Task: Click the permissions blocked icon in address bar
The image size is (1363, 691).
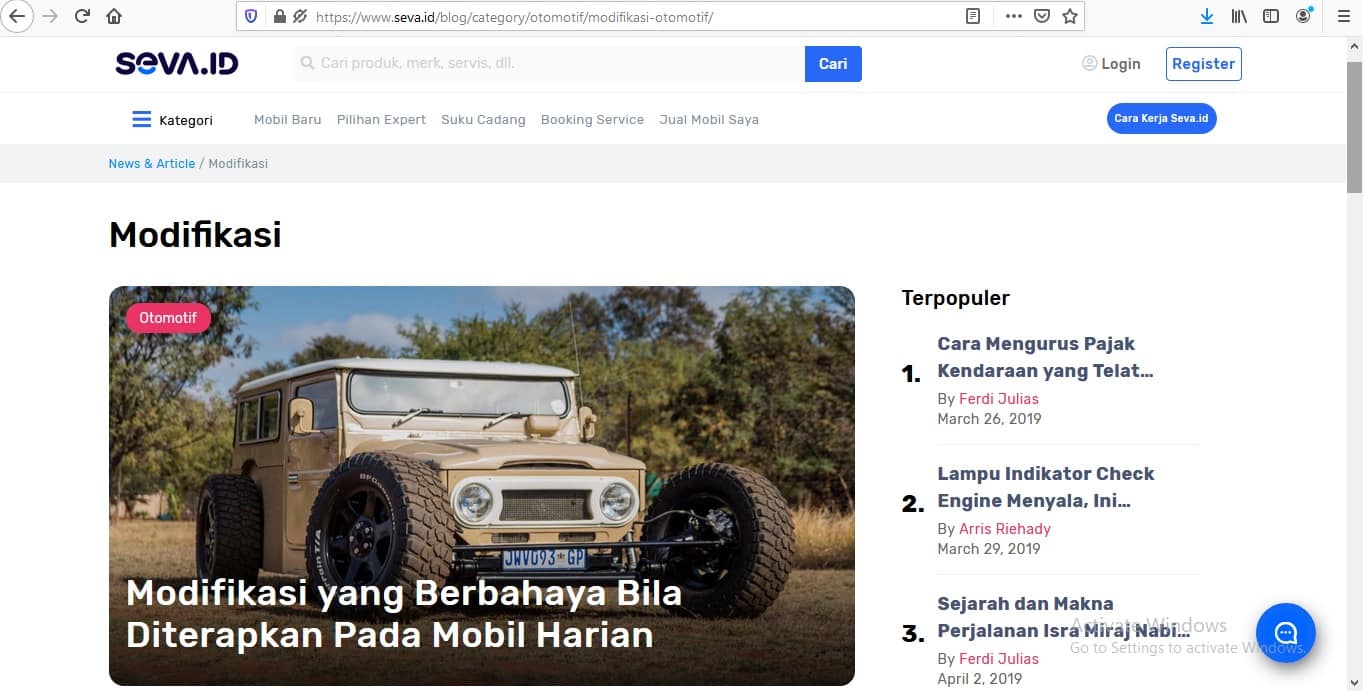Action: [299, 16]
